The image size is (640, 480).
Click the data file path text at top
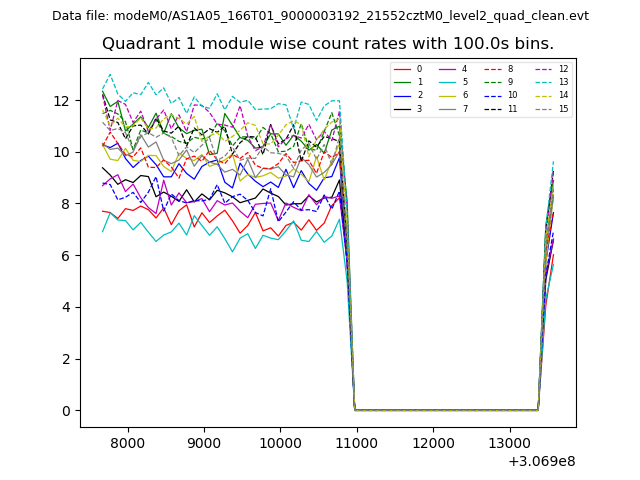pyautogui.click(x=320, y=16)
